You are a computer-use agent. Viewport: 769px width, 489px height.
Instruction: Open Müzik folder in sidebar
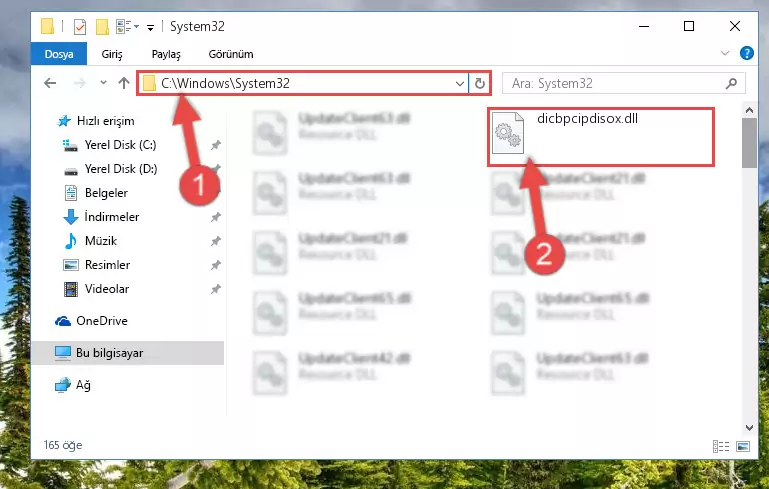(101, 241)
